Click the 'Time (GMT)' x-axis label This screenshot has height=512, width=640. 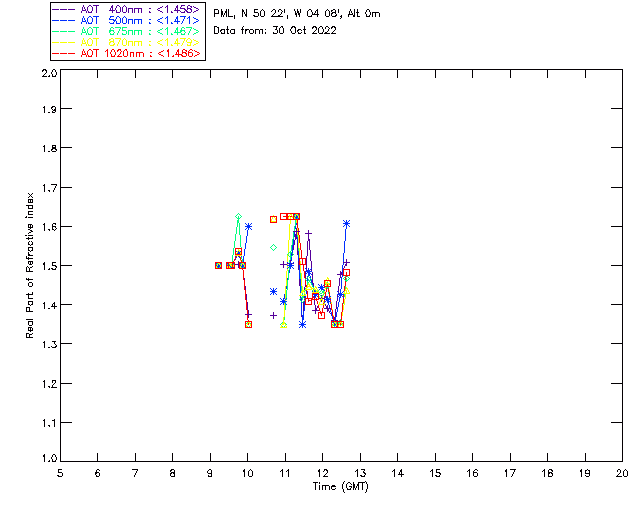341,485
